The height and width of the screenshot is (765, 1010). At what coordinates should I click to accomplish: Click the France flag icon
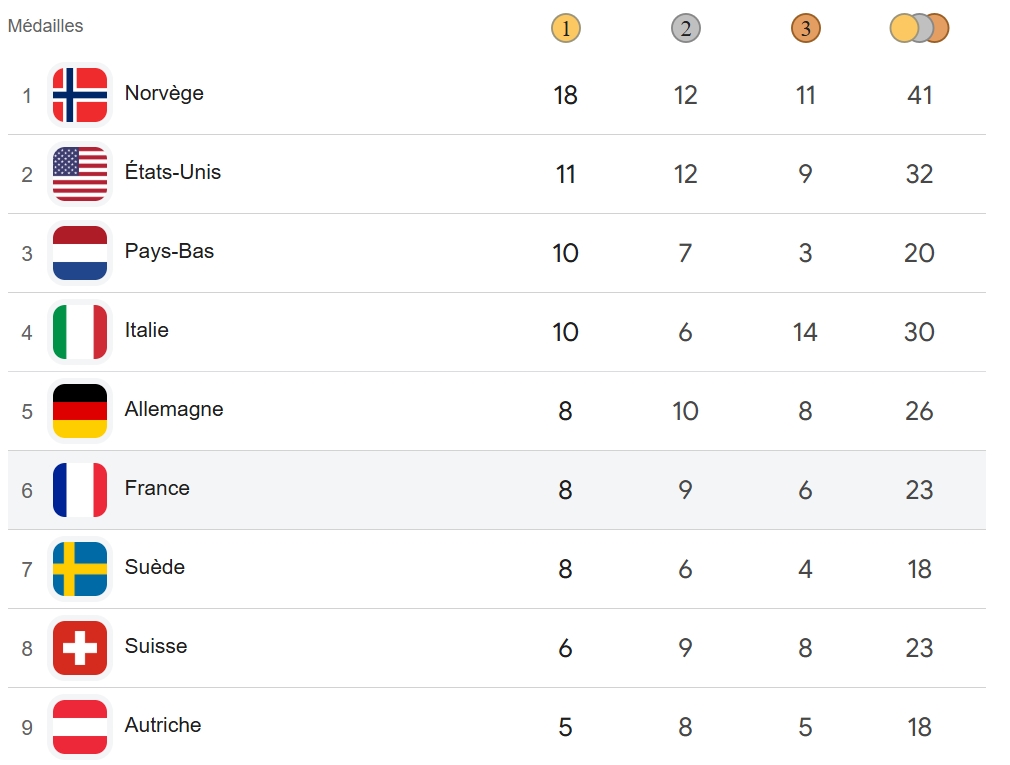tap(80, 490)
